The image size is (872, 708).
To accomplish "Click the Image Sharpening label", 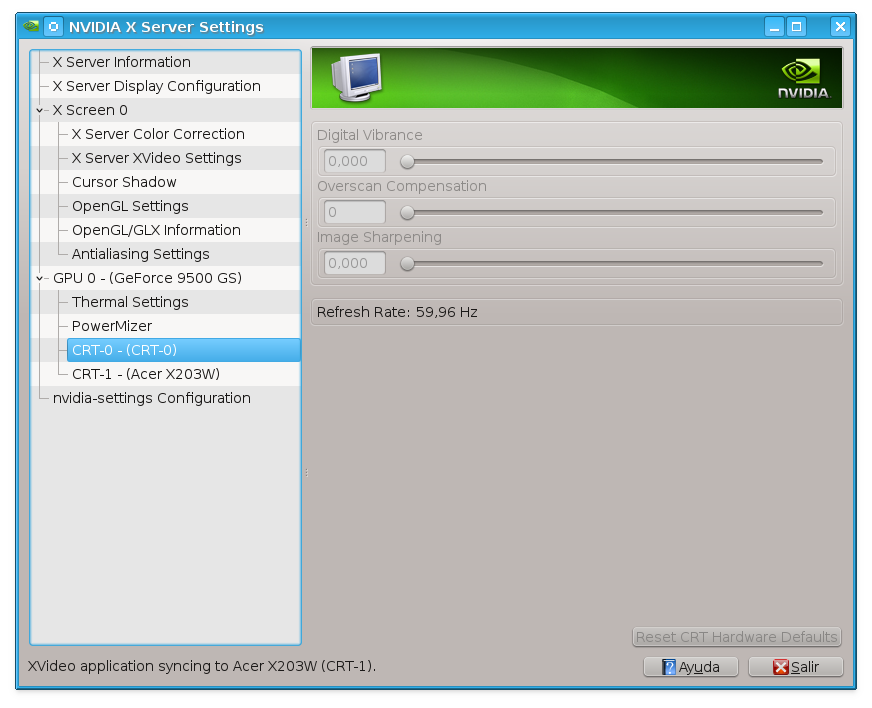I will [x=379, y=237].
